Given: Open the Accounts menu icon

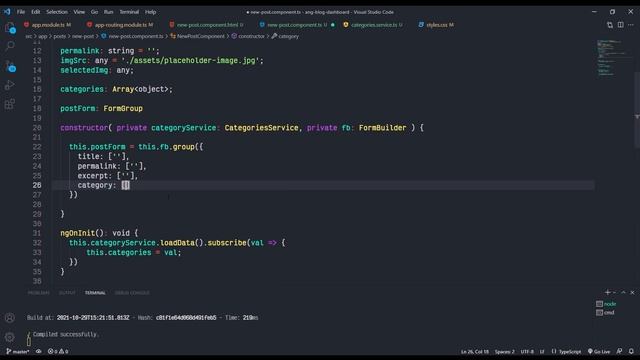Looking at the screenshot, I should [10, 318].
